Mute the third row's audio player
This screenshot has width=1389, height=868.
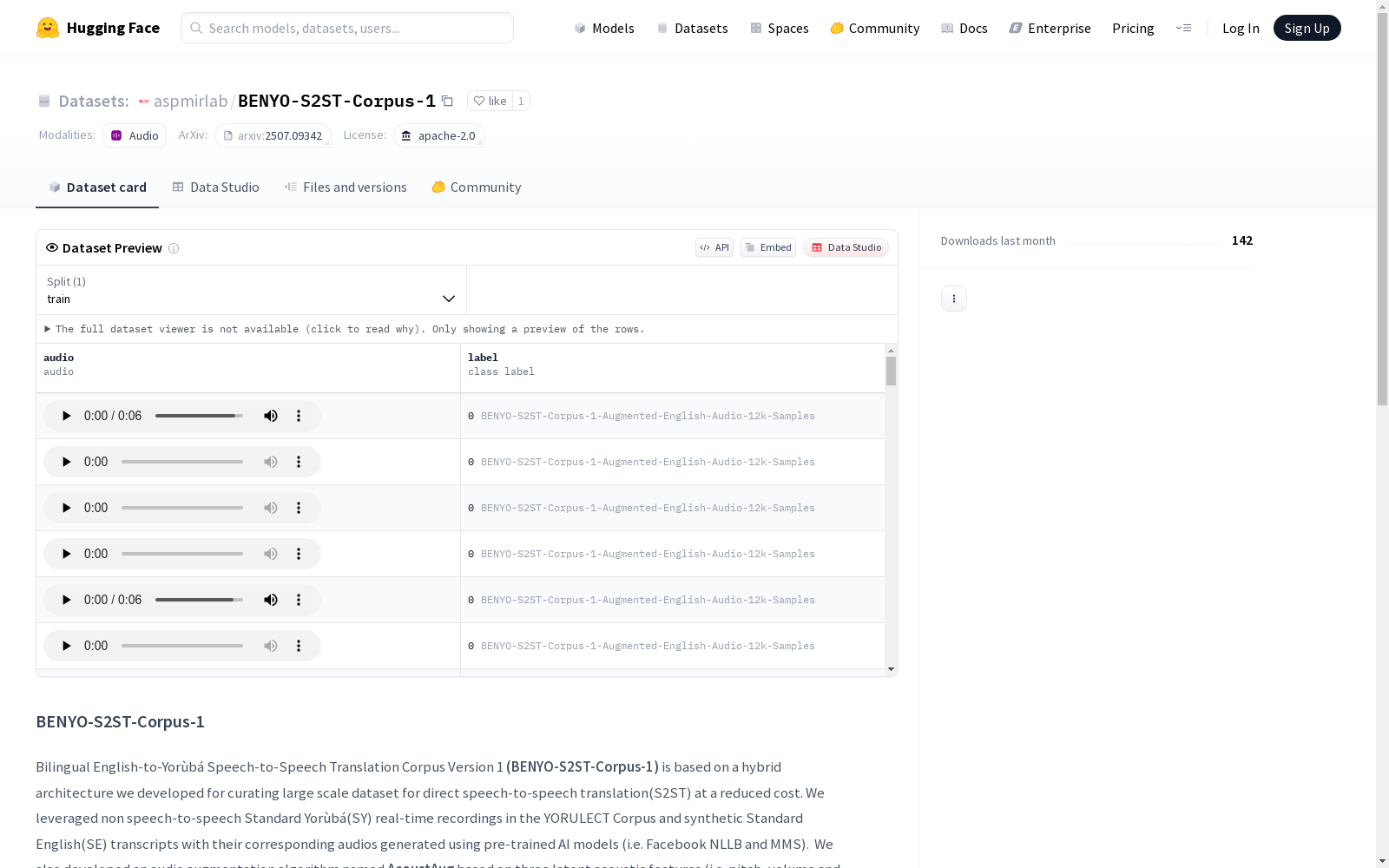tap(271, 508)
